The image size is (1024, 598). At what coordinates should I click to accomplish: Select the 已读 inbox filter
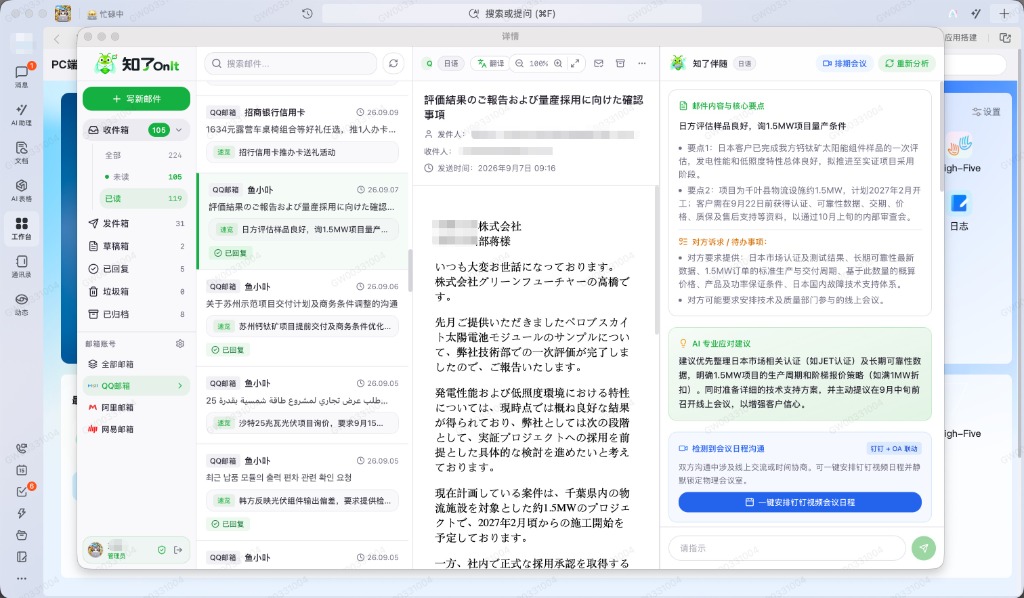143,198
